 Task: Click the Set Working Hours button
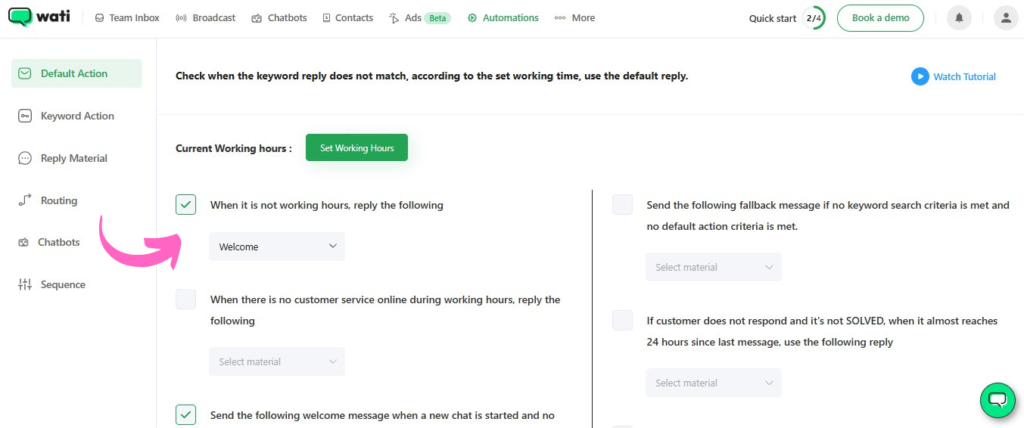point(357,148)
